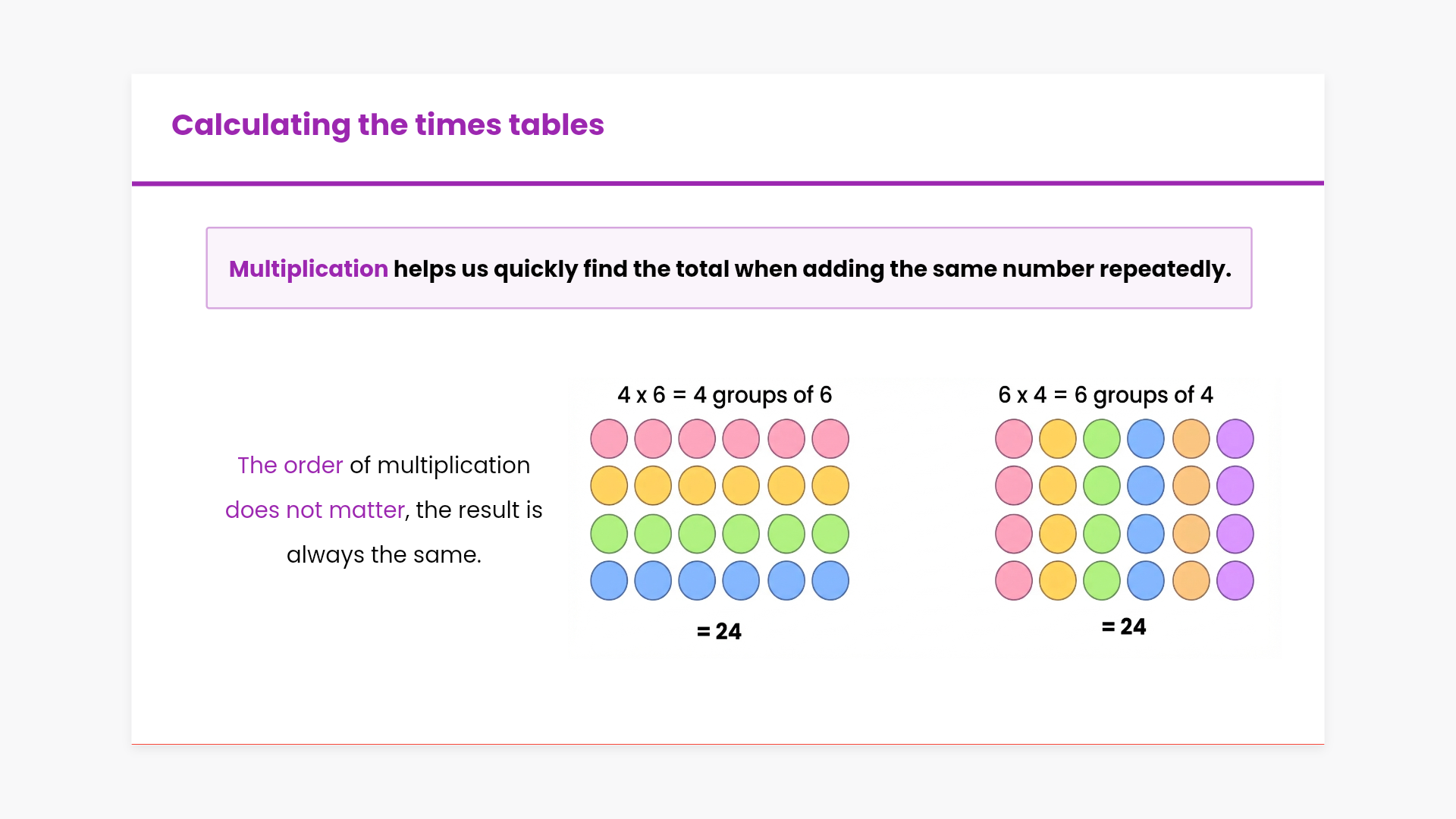Image resolution: width=1456 pixels, height=819 pixels.
Task: Click "= 24" under the 4 x 6 array
Action: [x=719, y=632]
